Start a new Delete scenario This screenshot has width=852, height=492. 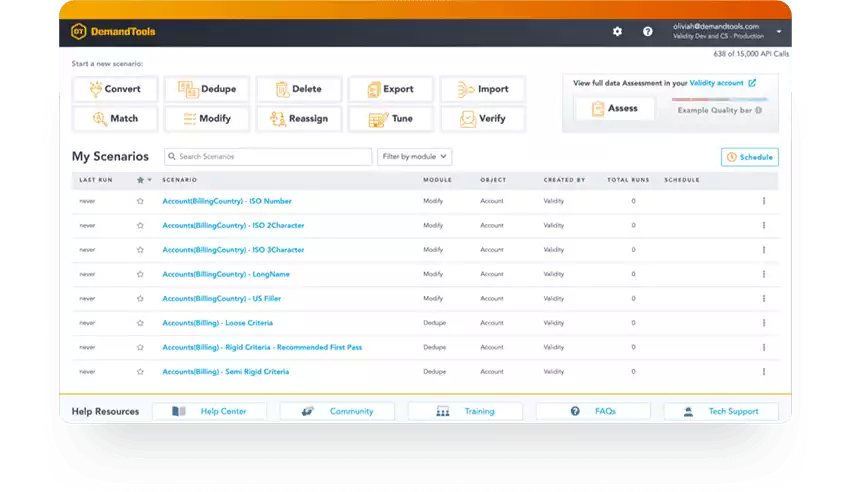pyautogui.click(x=299, y=89)
